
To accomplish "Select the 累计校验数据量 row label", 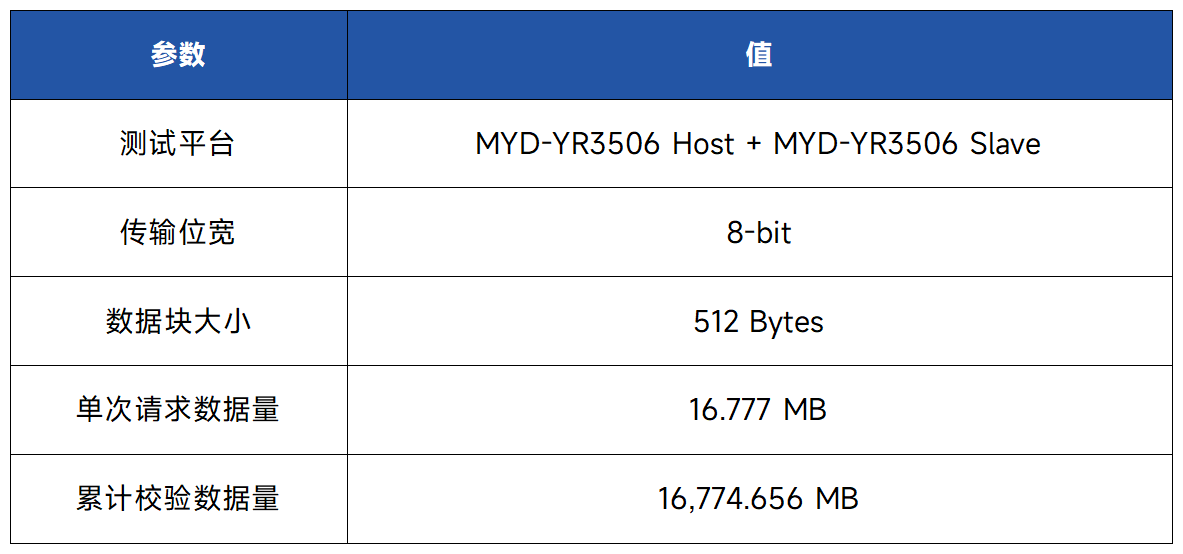I will [x=178, y=499].
